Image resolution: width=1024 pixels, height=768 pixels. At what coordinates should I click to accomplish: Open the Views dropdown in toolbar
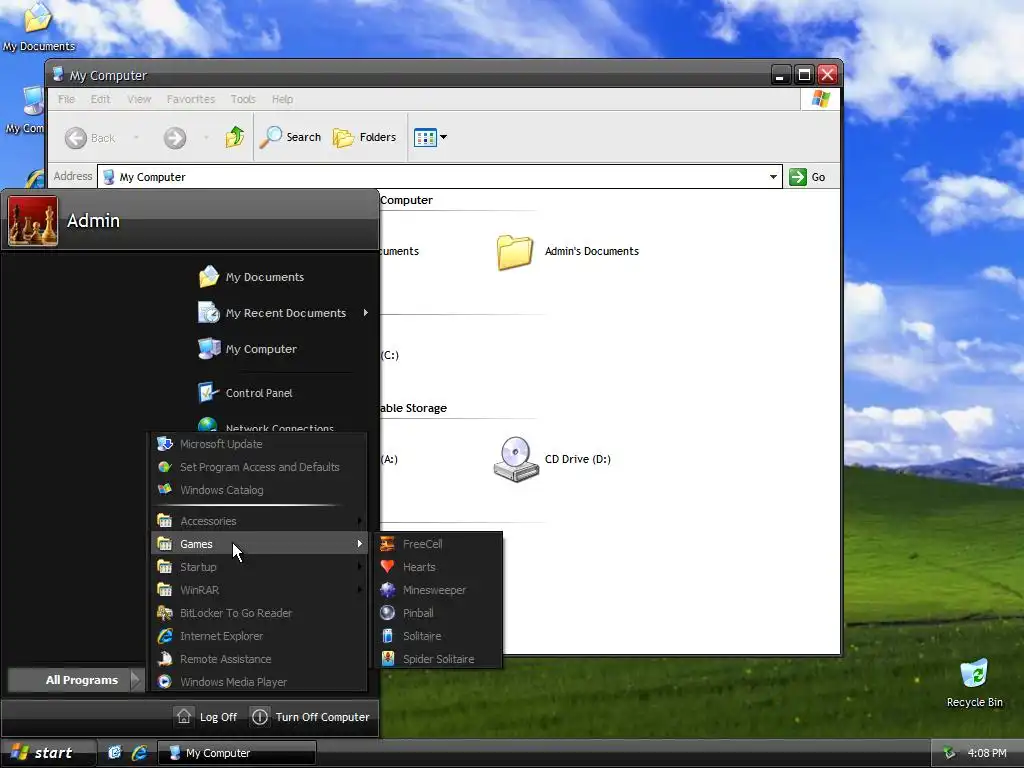point(443,137)
